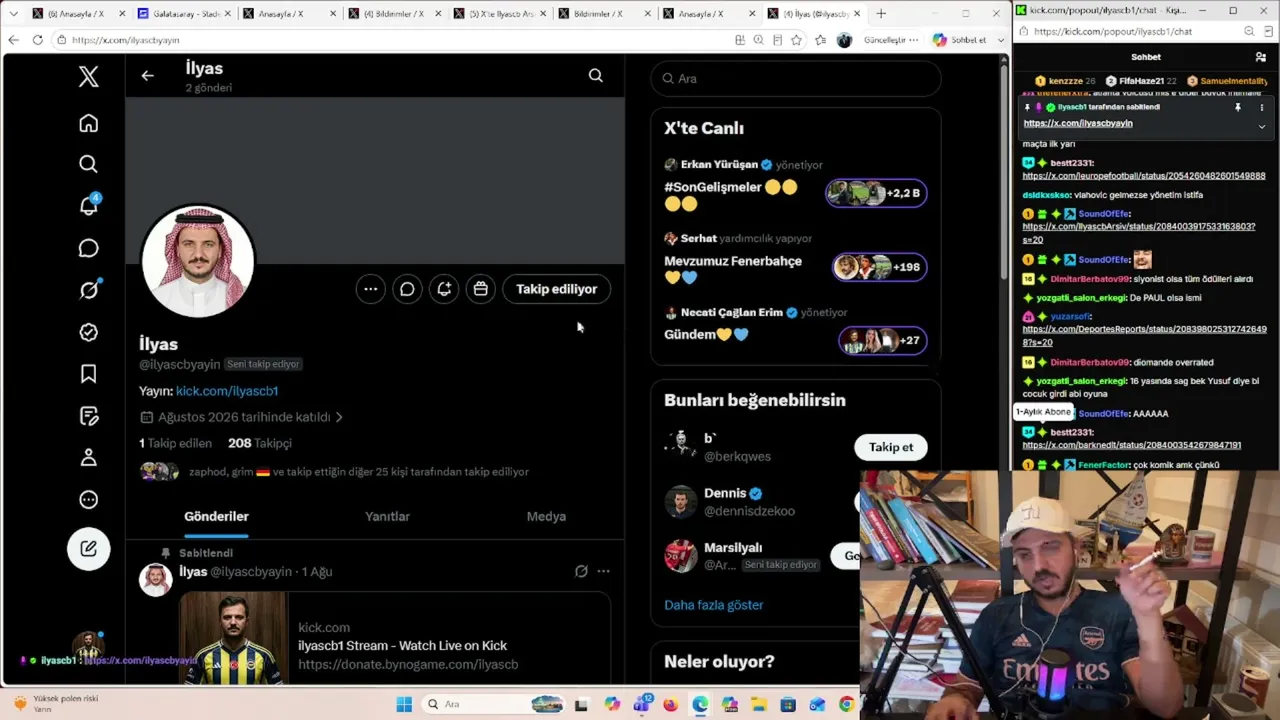
Task: Follow b` with Takip et button
Action: 891,447
